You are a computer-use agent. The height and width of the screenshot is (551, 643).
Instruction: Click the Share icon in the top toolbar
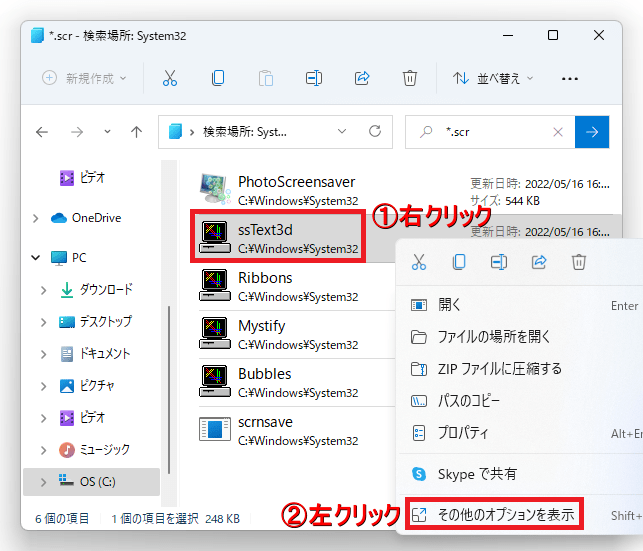[x=362, y=78]
